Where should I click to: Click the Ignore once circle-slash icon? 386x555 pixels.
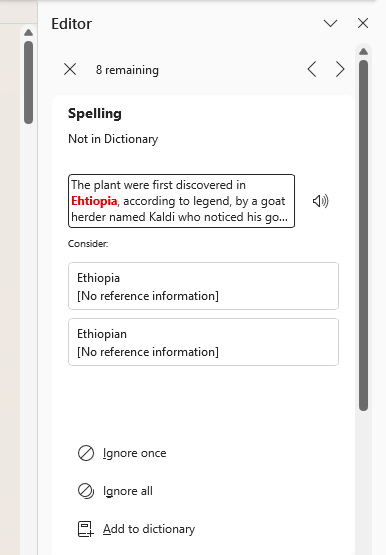coord(86,453)
